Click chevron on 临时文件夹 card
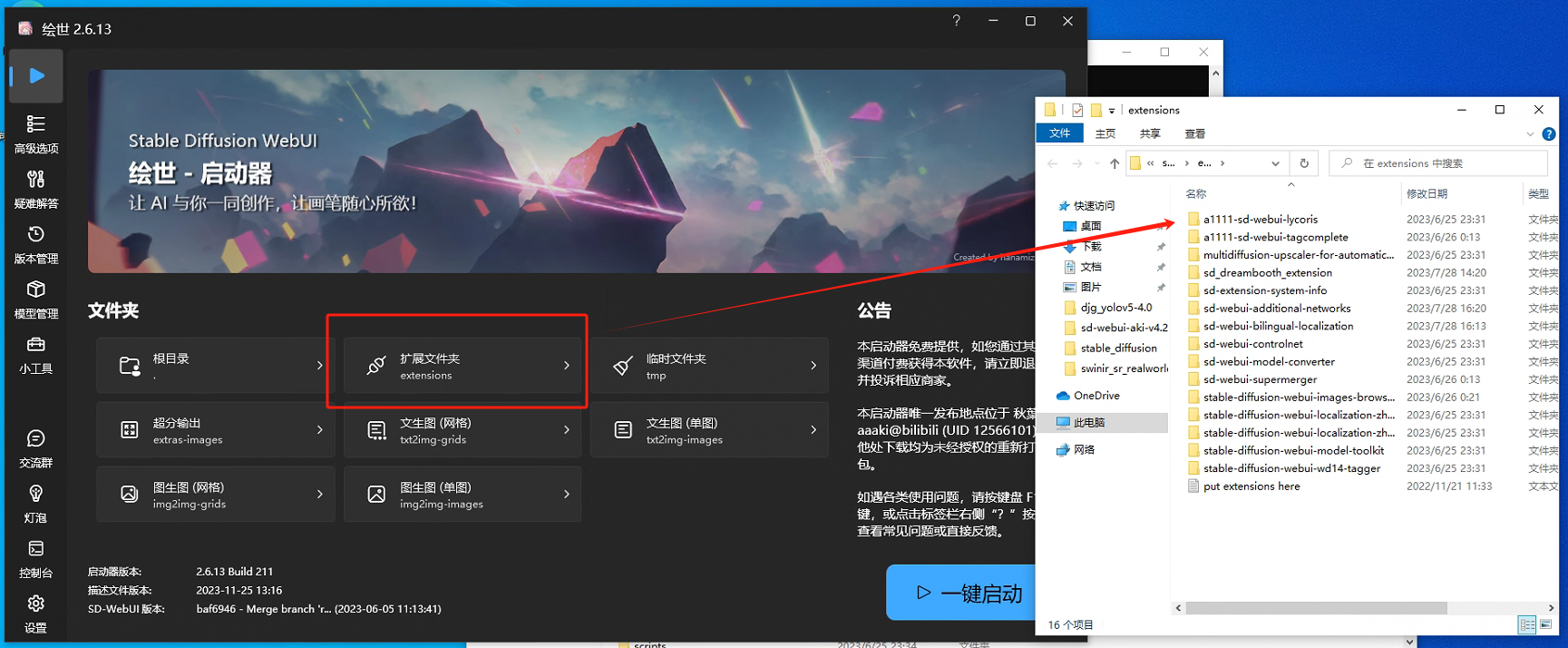 pos(813,366)
